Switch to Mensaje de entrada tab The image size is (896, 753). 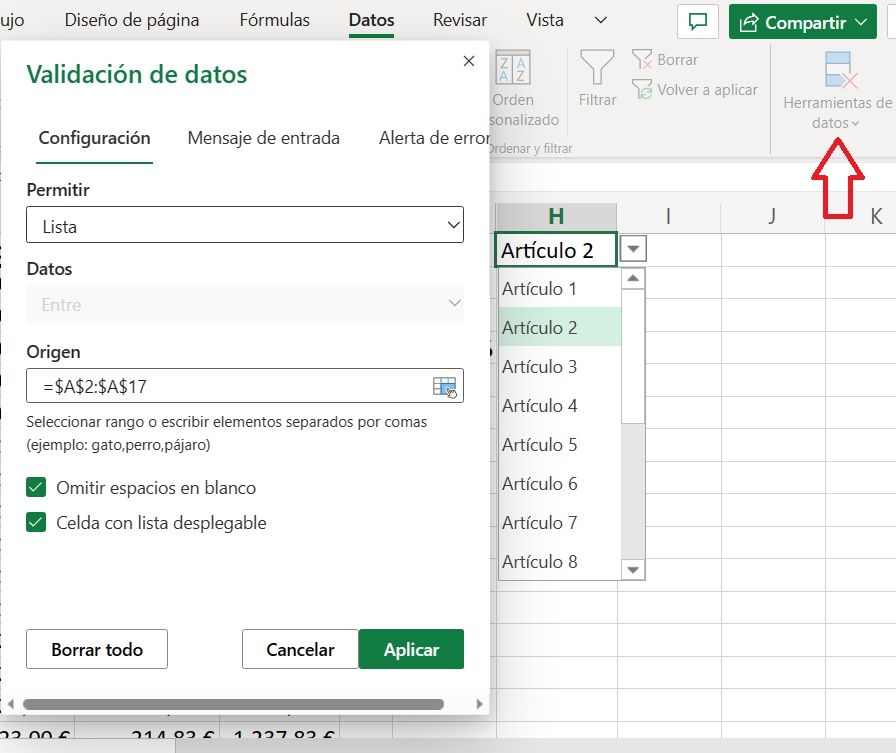(263, 139)
